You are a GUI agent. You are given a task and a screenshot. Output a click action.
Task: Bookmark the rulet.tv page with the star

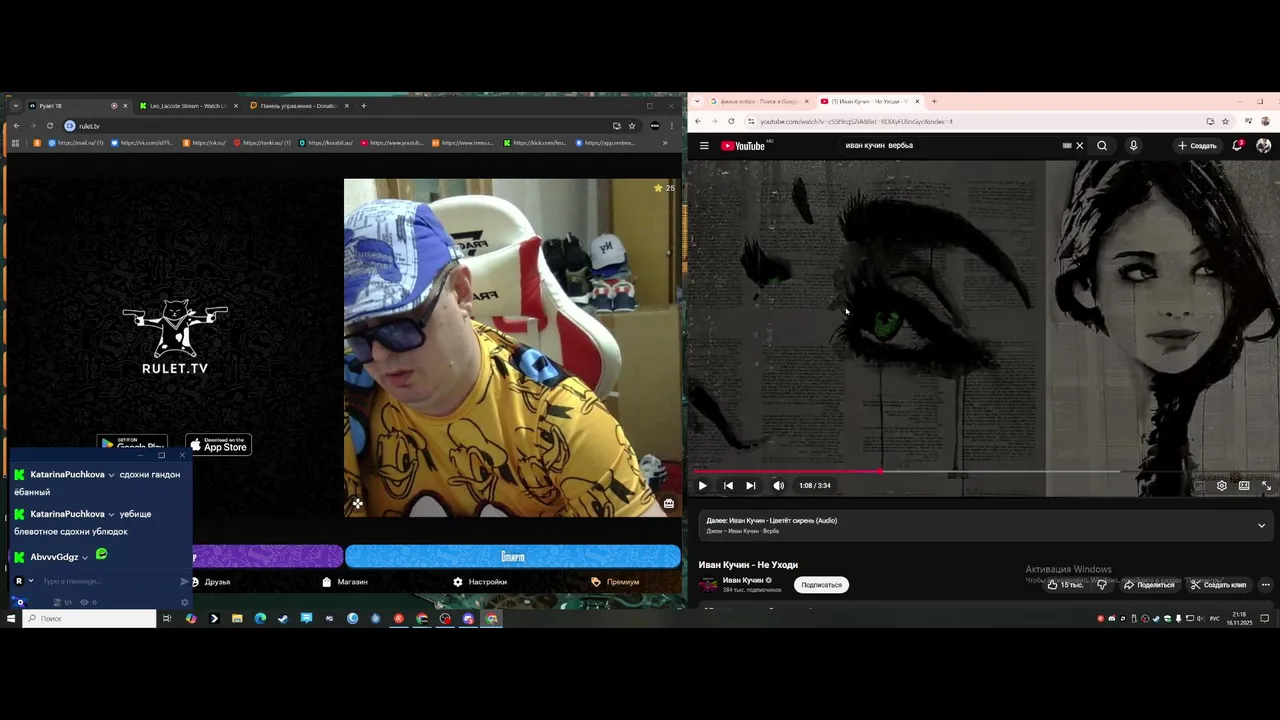[632, 126]
